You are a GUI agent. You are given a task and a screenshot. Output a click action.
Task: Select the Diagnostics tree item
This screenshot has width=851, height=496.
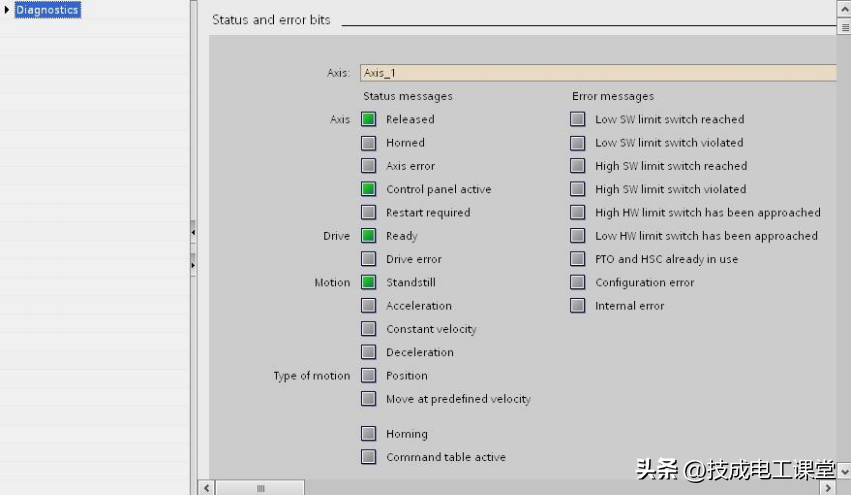[47, 10]
